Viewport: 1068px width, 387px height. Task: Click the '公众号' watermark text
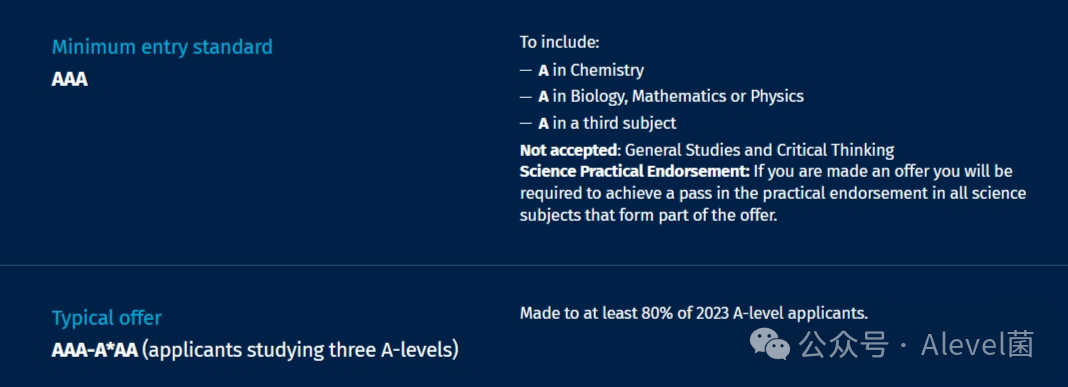pos(844,345)
